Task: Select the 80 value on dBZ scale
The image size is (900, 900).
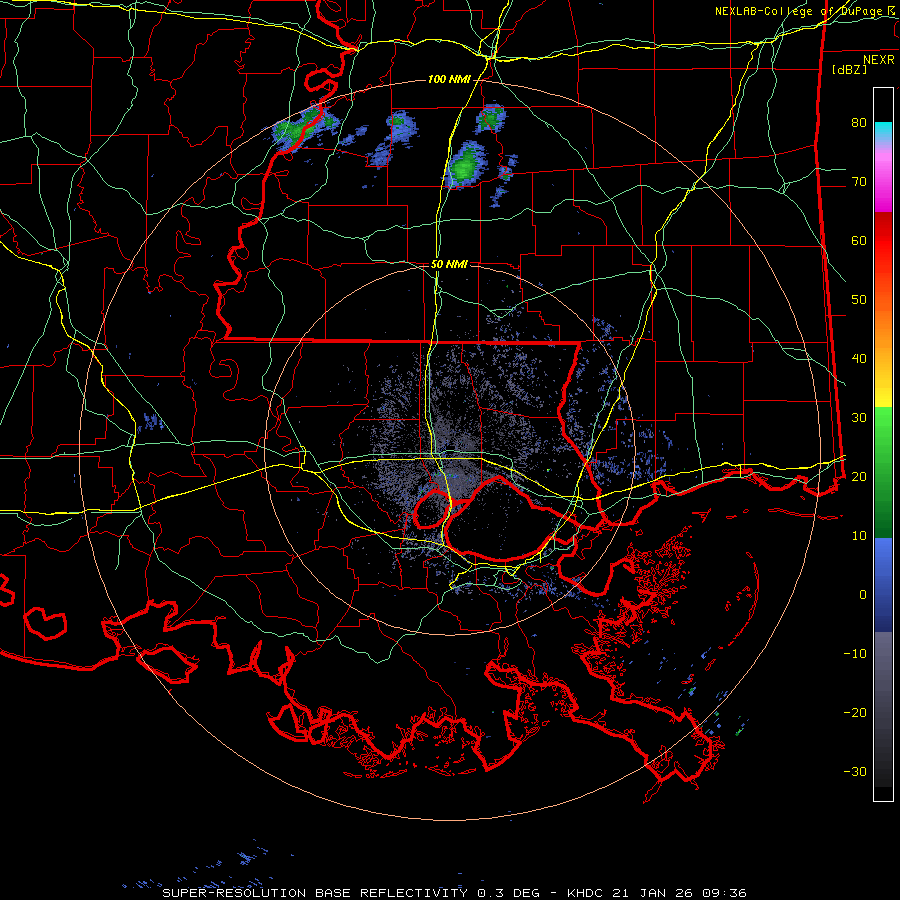Action: [859, 123]
